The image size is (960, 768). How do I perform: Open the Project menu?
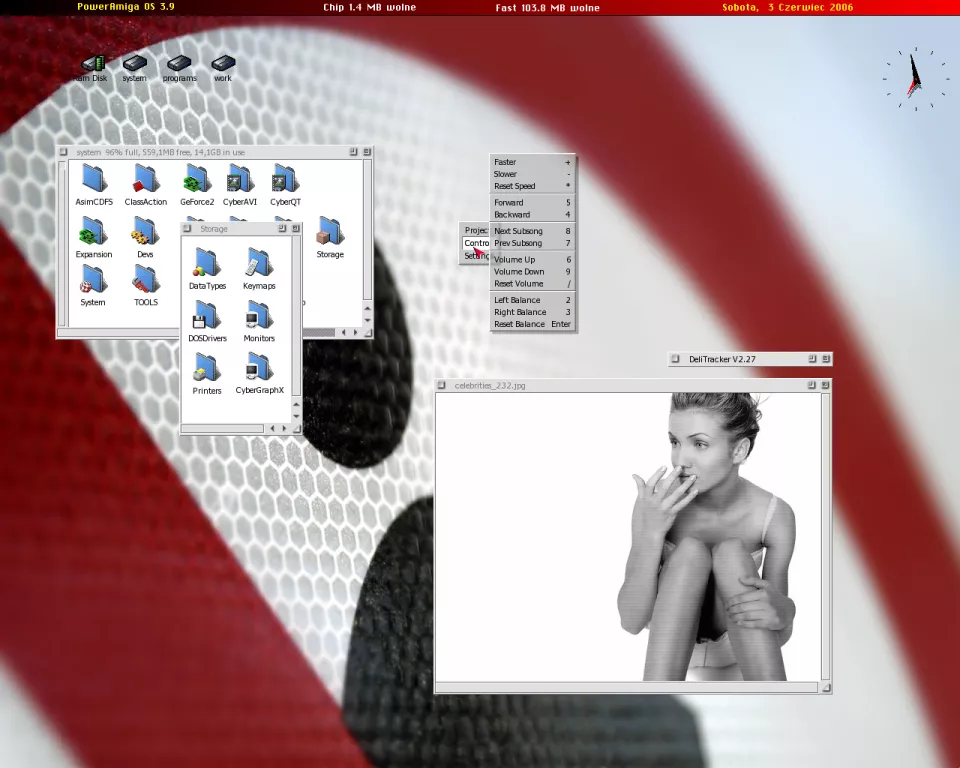point(476,231)
